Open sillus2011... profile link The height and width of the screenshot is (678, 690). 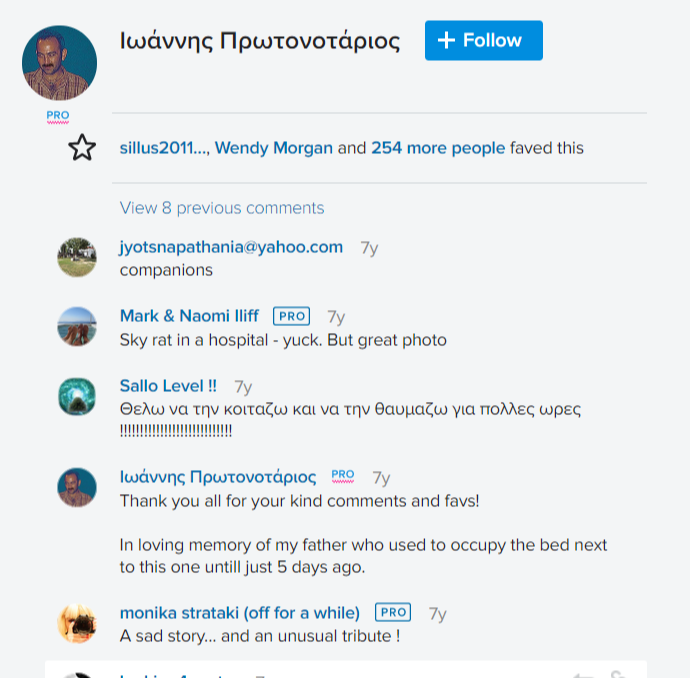(x=164, y=148)
